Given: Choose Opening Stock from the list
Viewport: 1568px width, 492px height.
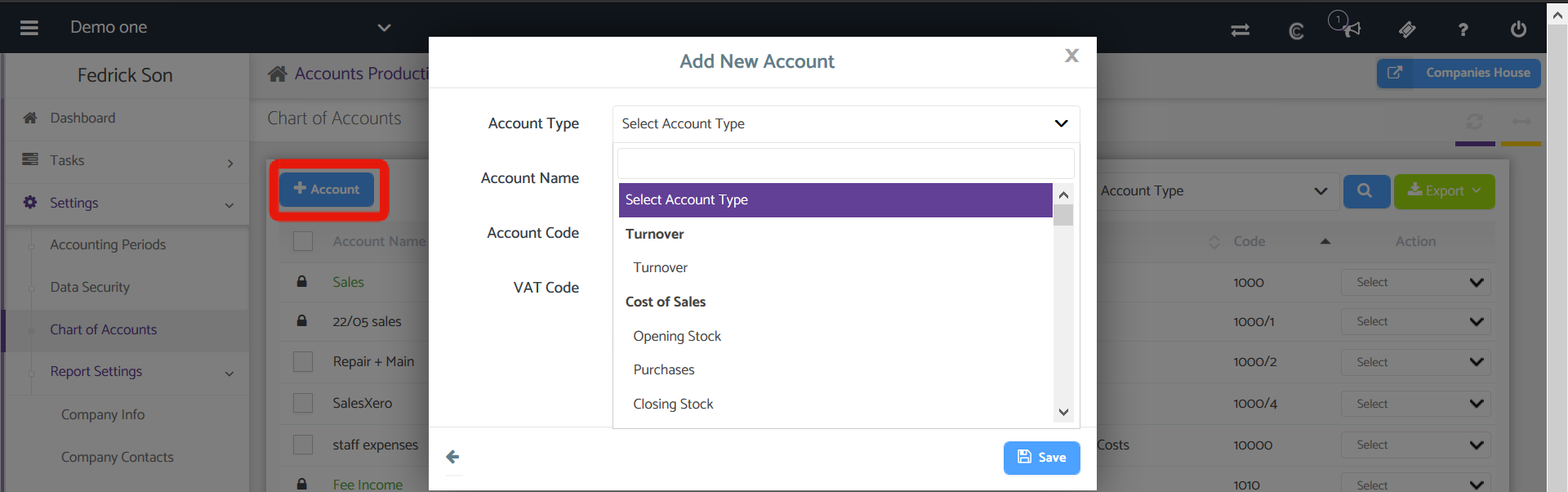Looking at the screenshot, I should pyautogui.click(x=677, y=336).
